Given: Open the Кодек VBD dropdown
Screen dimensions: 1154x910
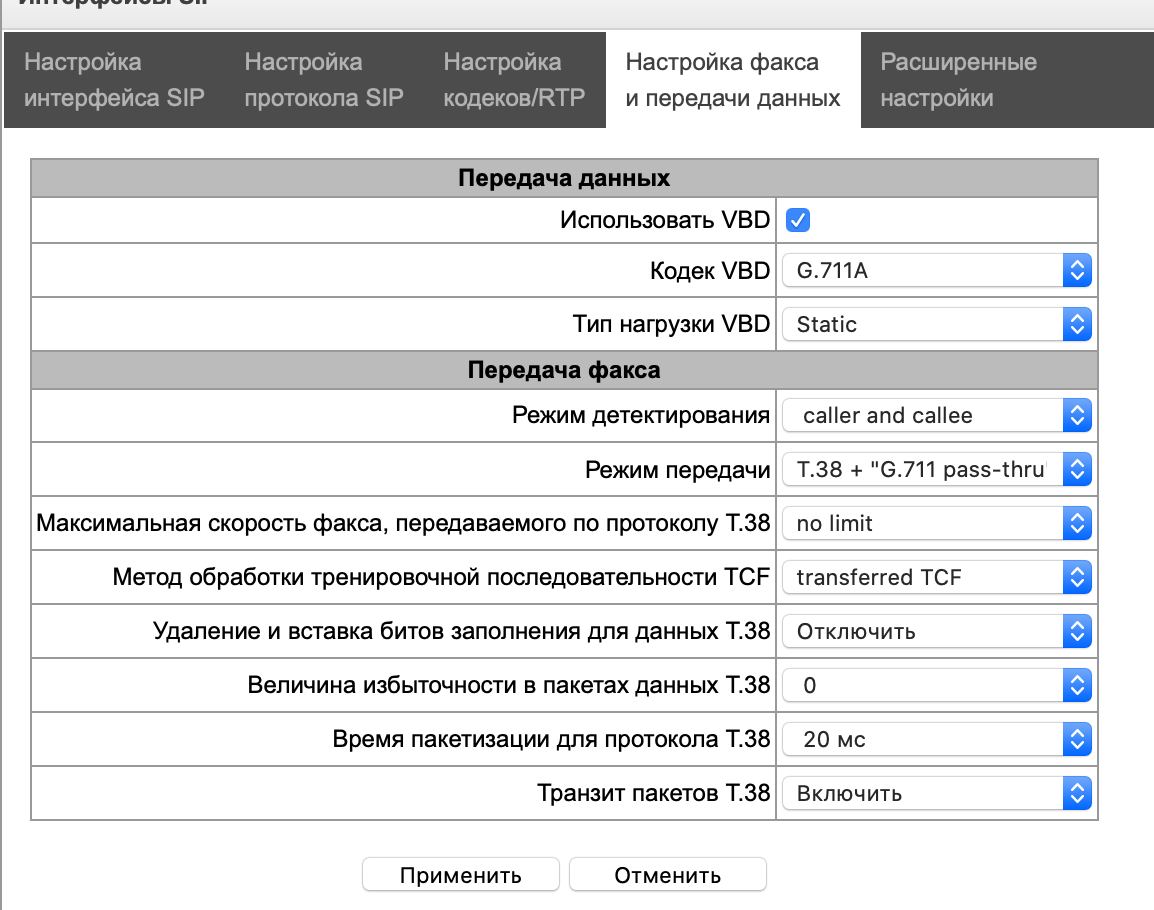Looking at the screenshot, I should [x=936, y=271].
